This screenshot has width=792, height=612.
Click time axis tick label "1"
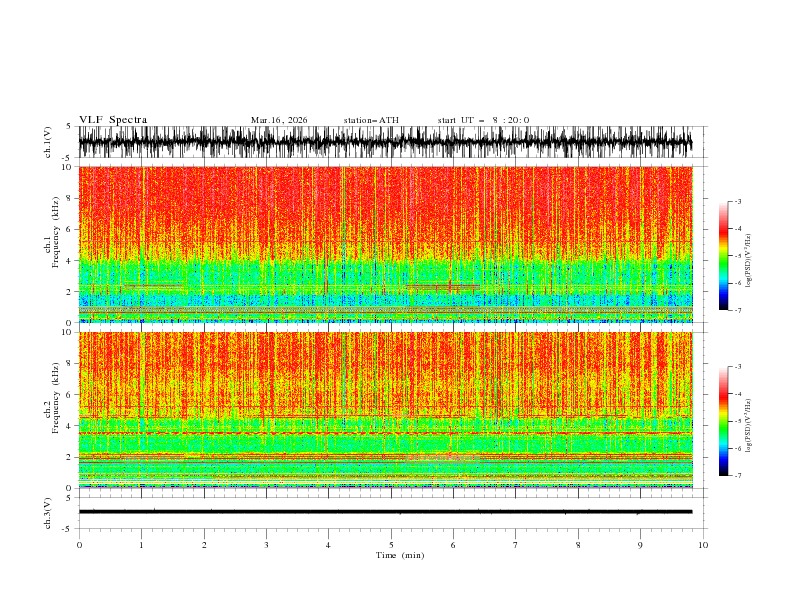141,545
